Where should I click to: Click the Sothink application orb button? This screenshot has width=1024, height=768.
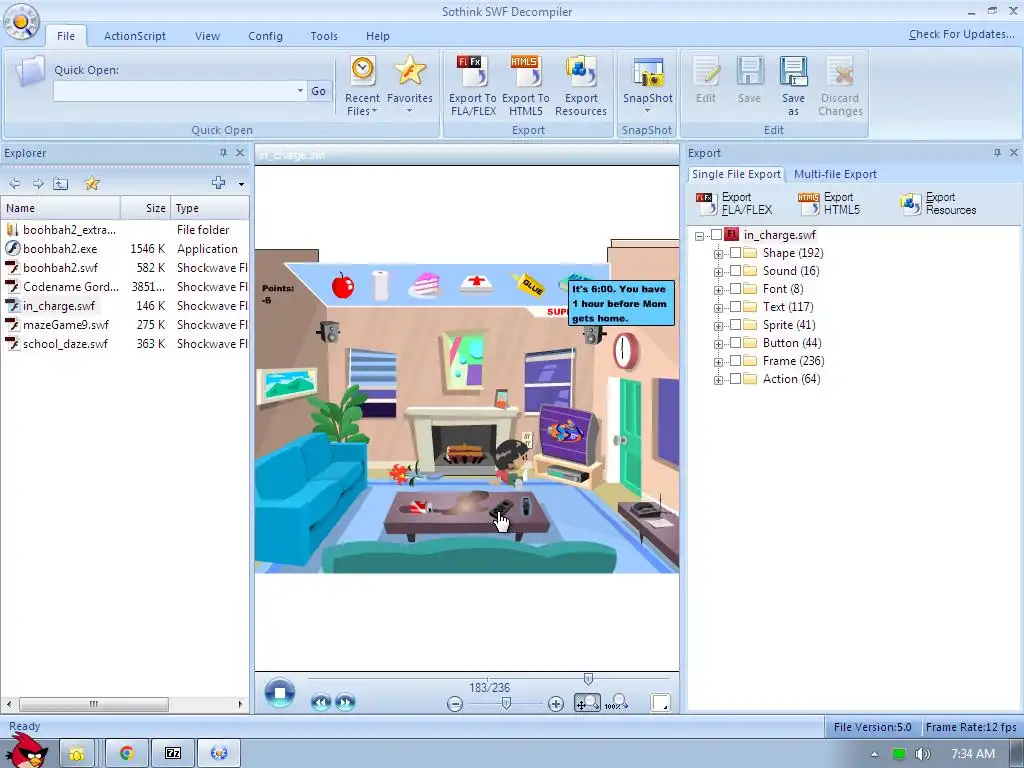[x=21, y=22]
